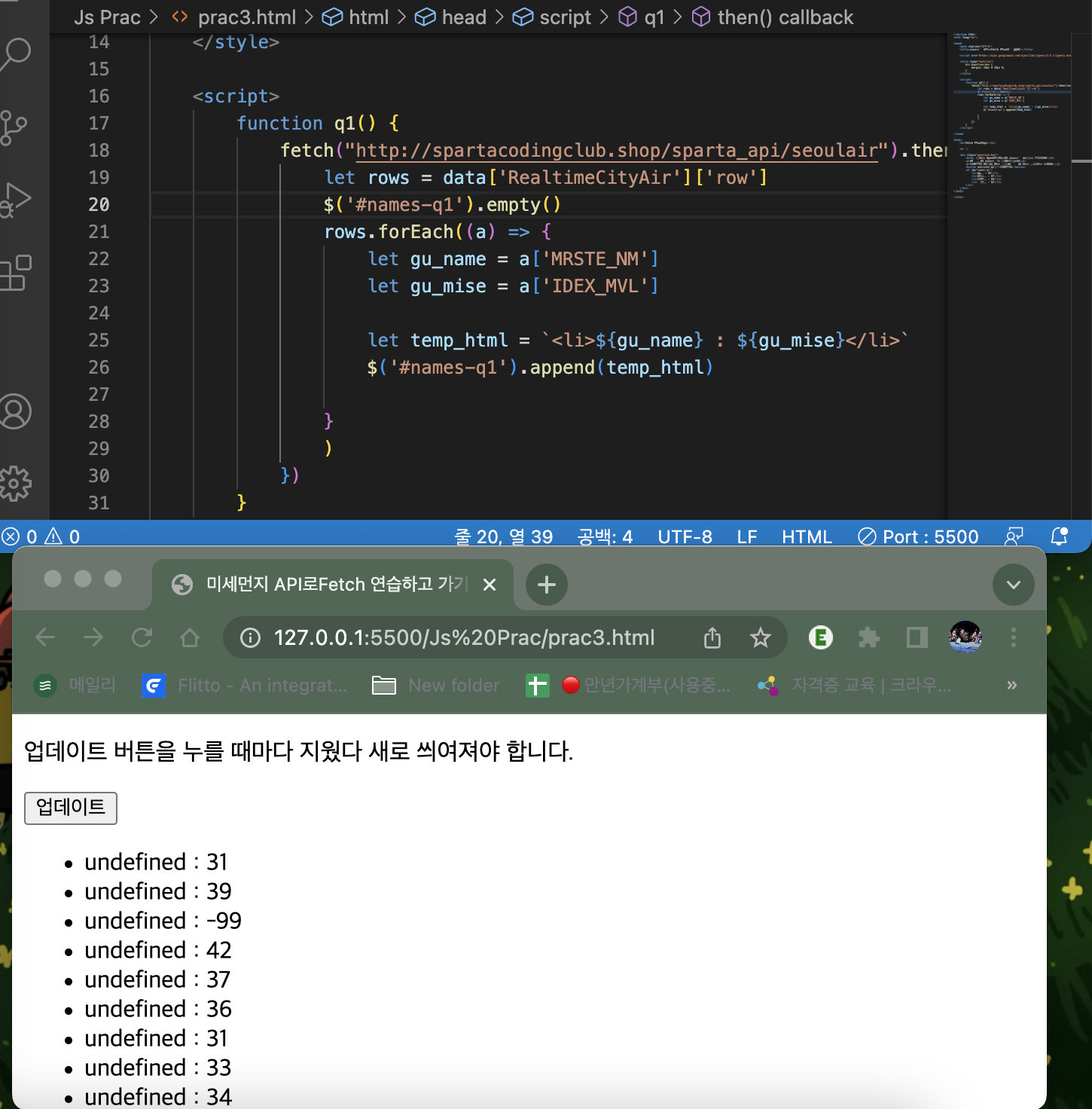
Task: Close the 미세먼지 API로Fetch tab
Action: (x=490, y=585)
